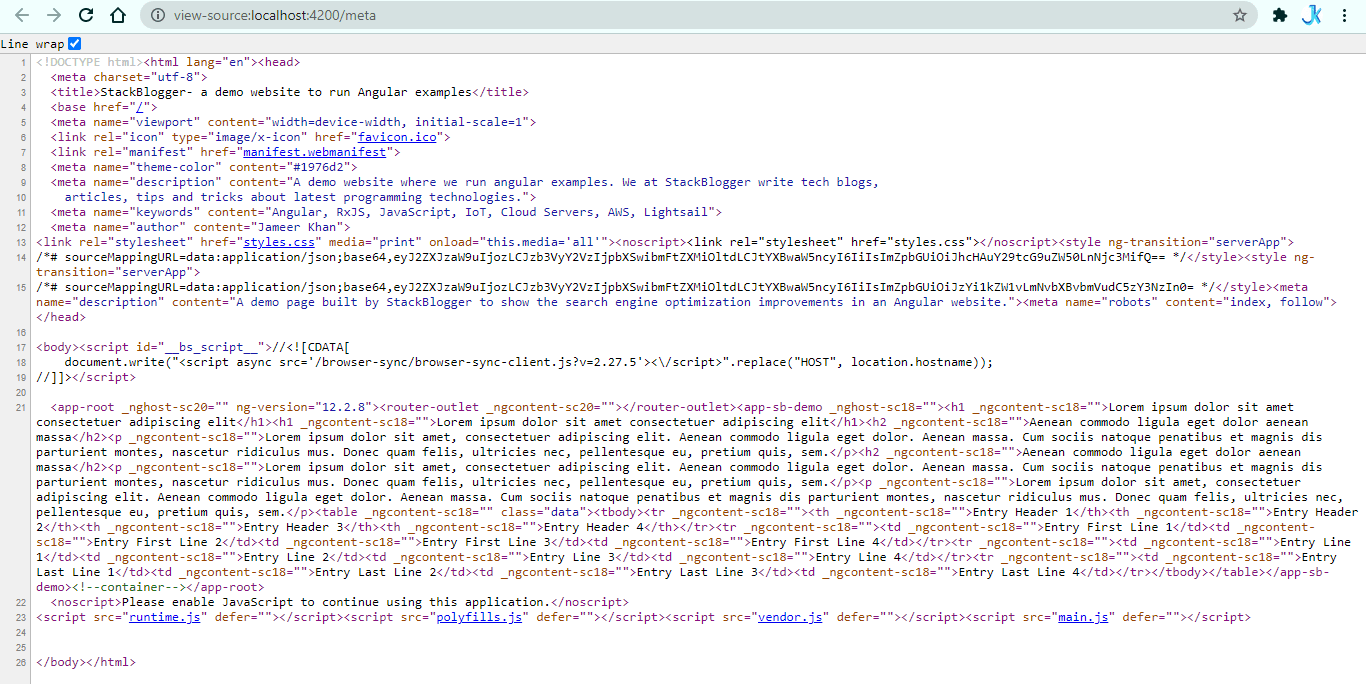Click line number 13 in the gutter

(21, 242)
